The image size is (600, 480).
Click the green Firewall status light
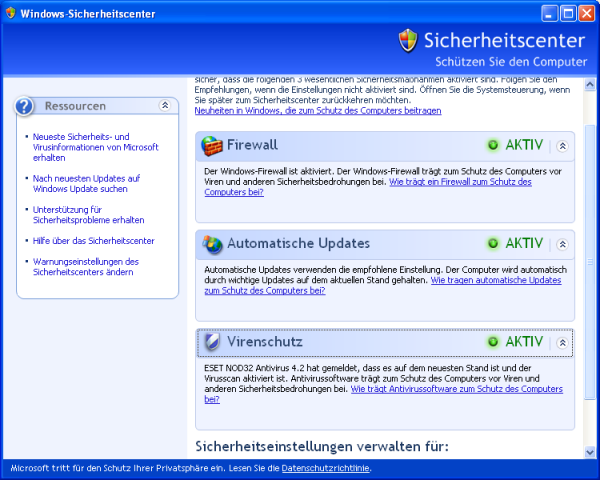tap(493, 145)
